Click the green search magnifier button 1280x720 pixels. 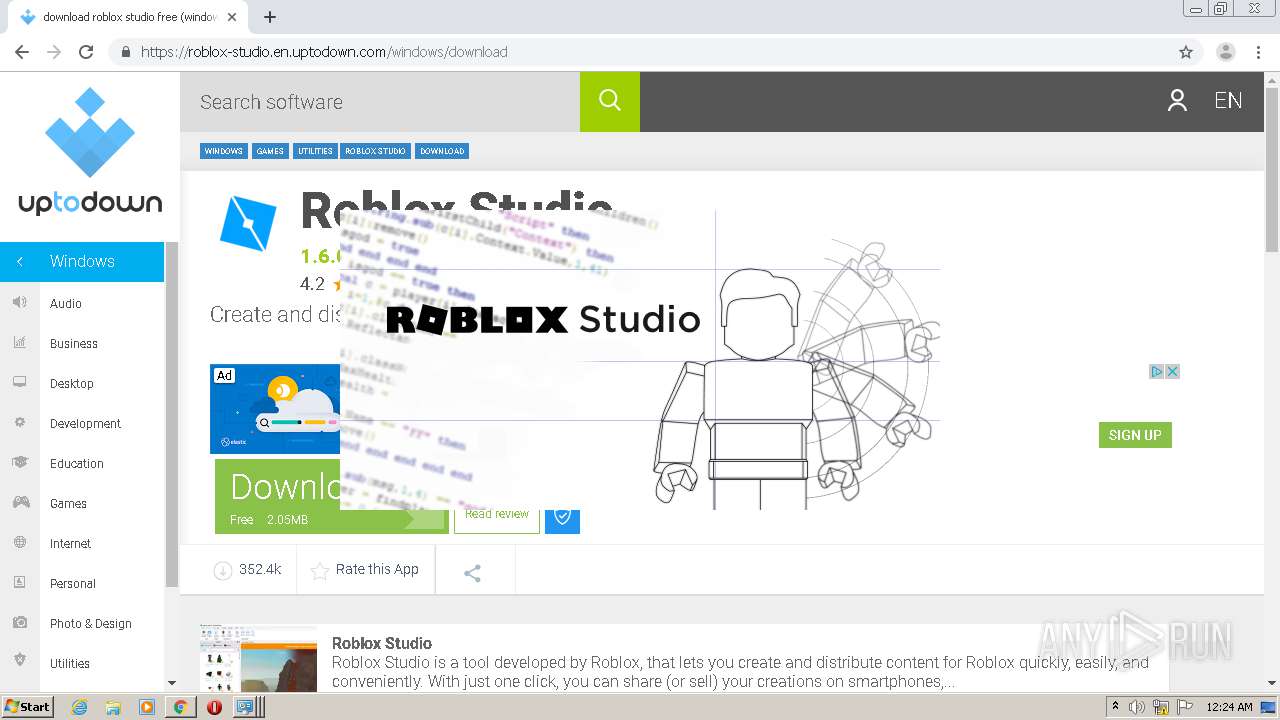(x=610, y=101)
